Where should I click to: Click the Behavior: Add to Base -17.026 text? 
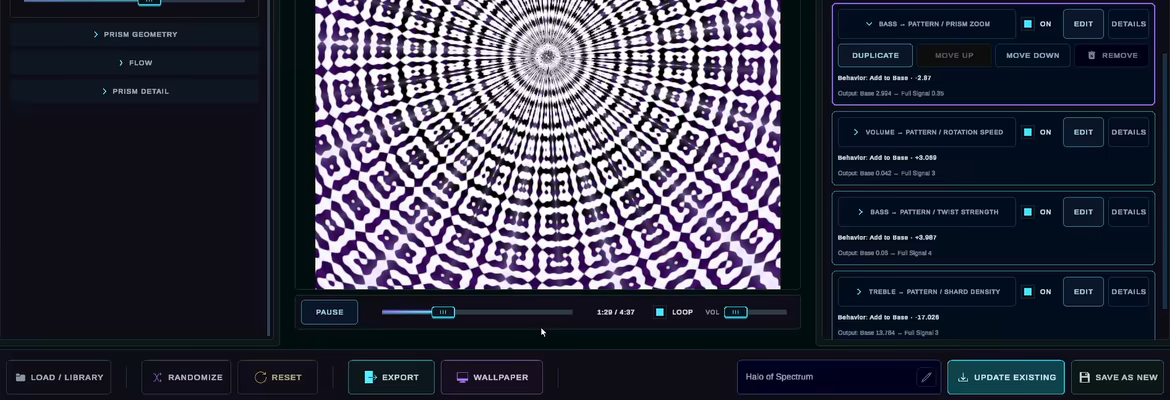[x=888, y=317]
